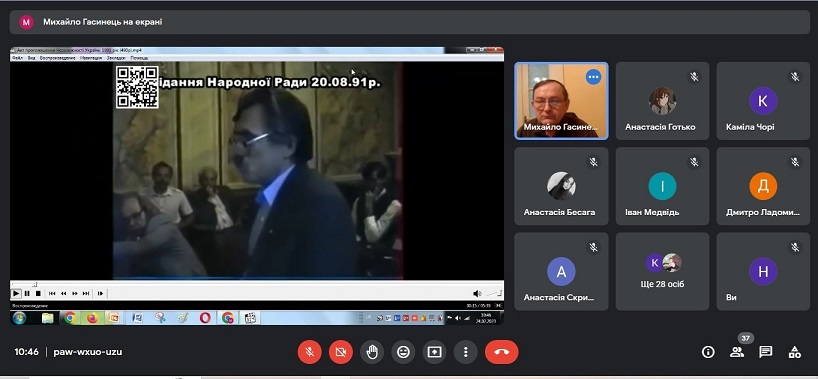Viewport: 818px width, 379px height.
Task: Unmute your microphone in the call bar
Action: point(309,352)
